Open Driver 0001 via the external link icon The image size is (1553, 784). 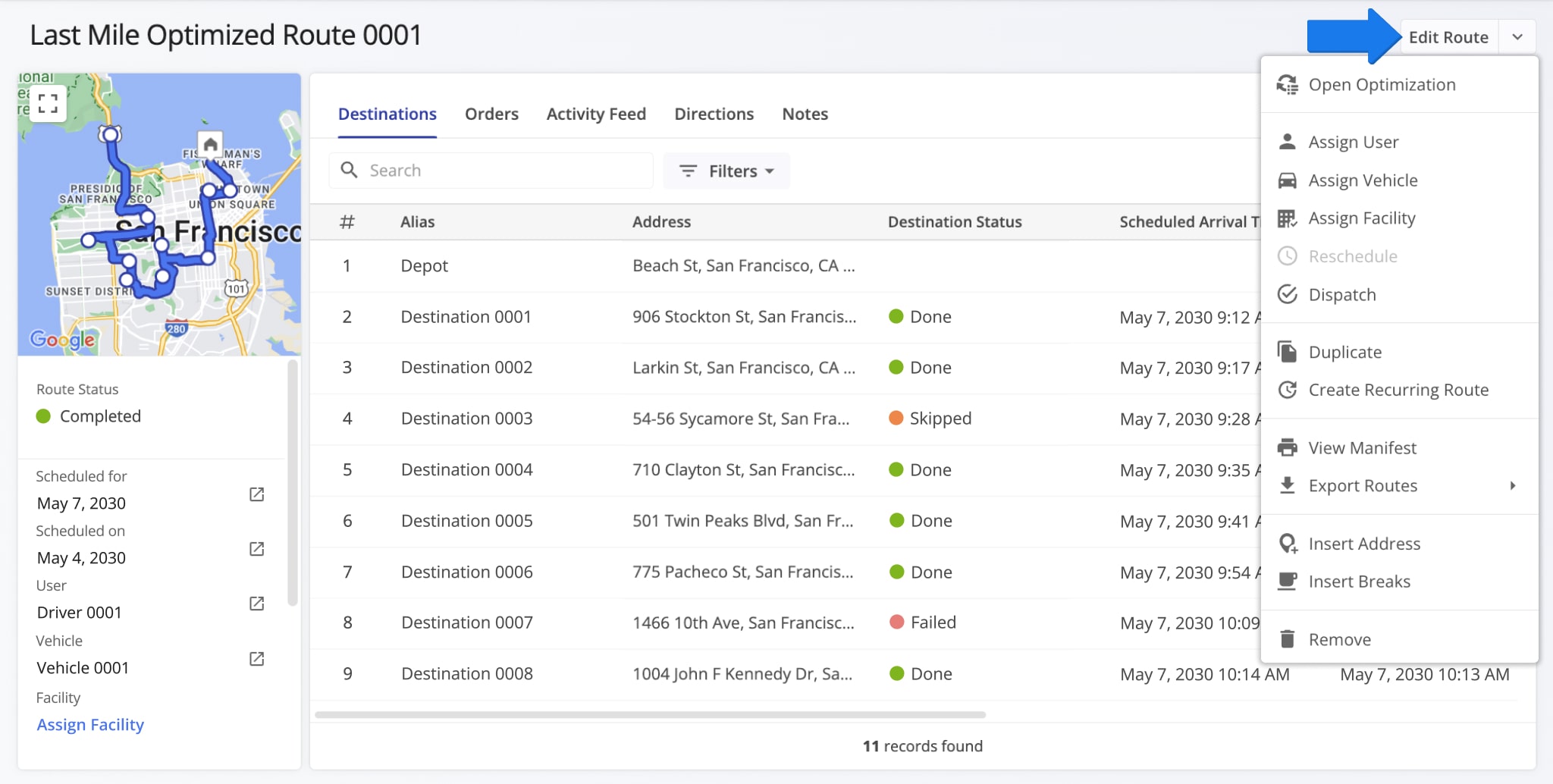click(256, 604)
